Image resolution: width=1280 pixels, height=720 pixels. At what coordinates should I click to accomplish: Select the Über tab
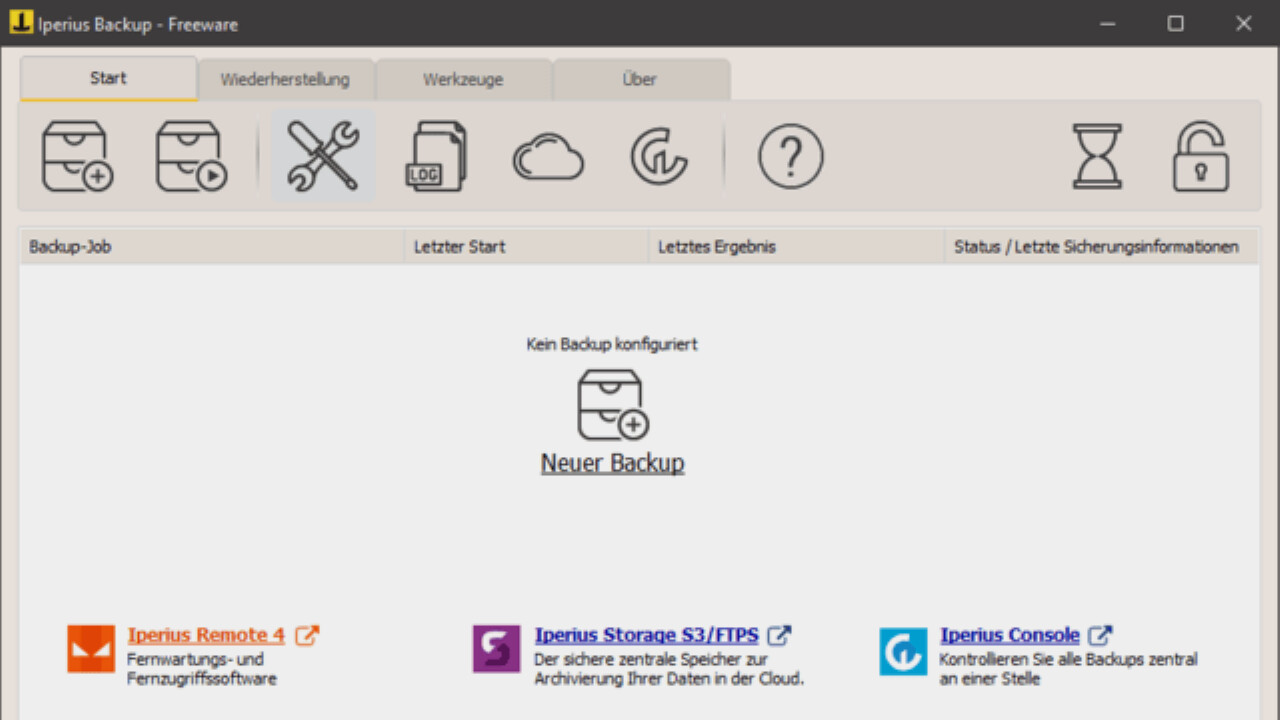click(640, 79)
